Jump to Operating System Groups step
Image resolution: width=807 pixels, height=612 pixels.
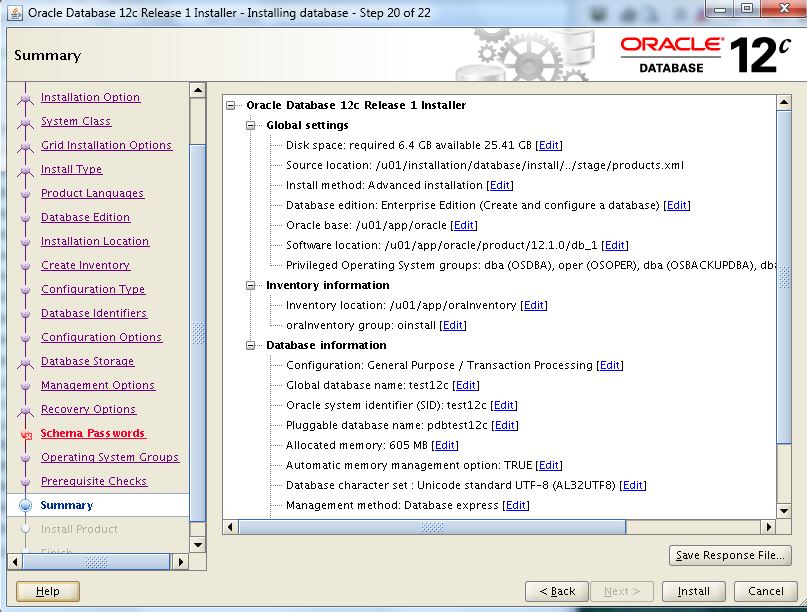110,458
